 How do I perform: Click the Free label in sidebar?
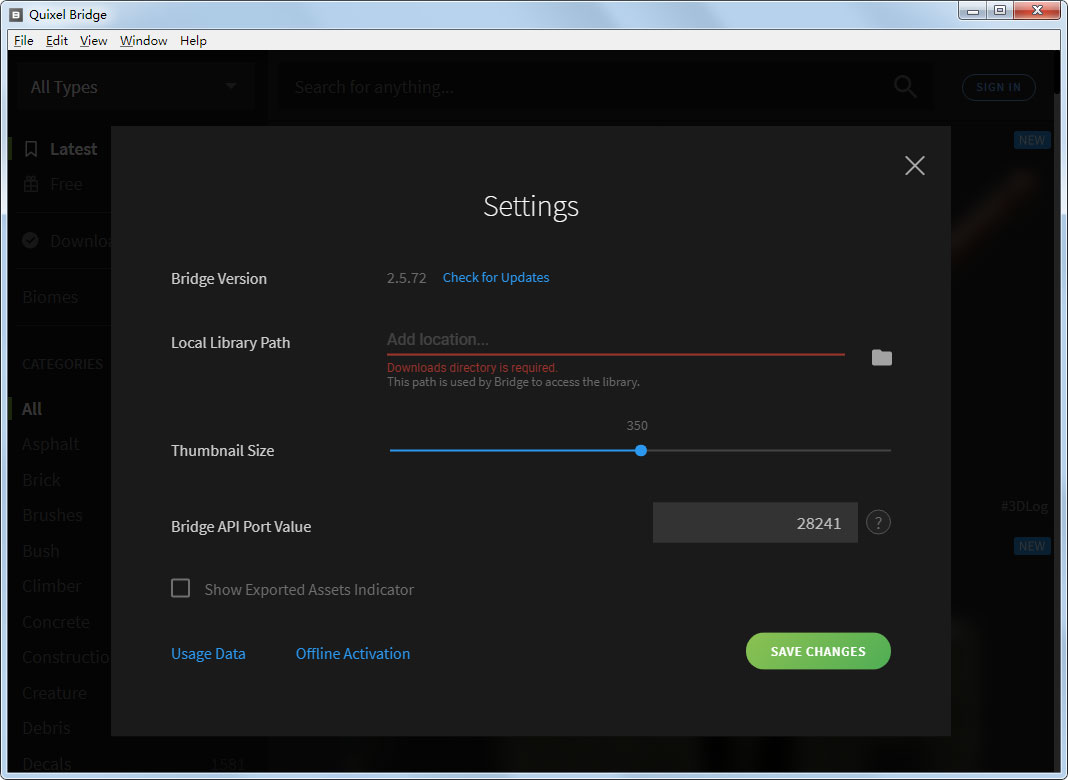pos(66,184)
